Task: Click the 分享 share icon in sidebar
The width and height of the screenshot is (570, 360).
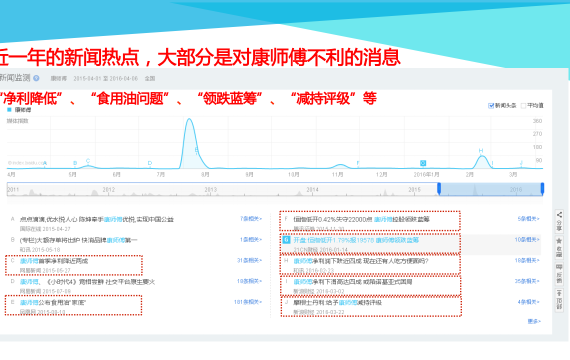Action: click(559, 221)
